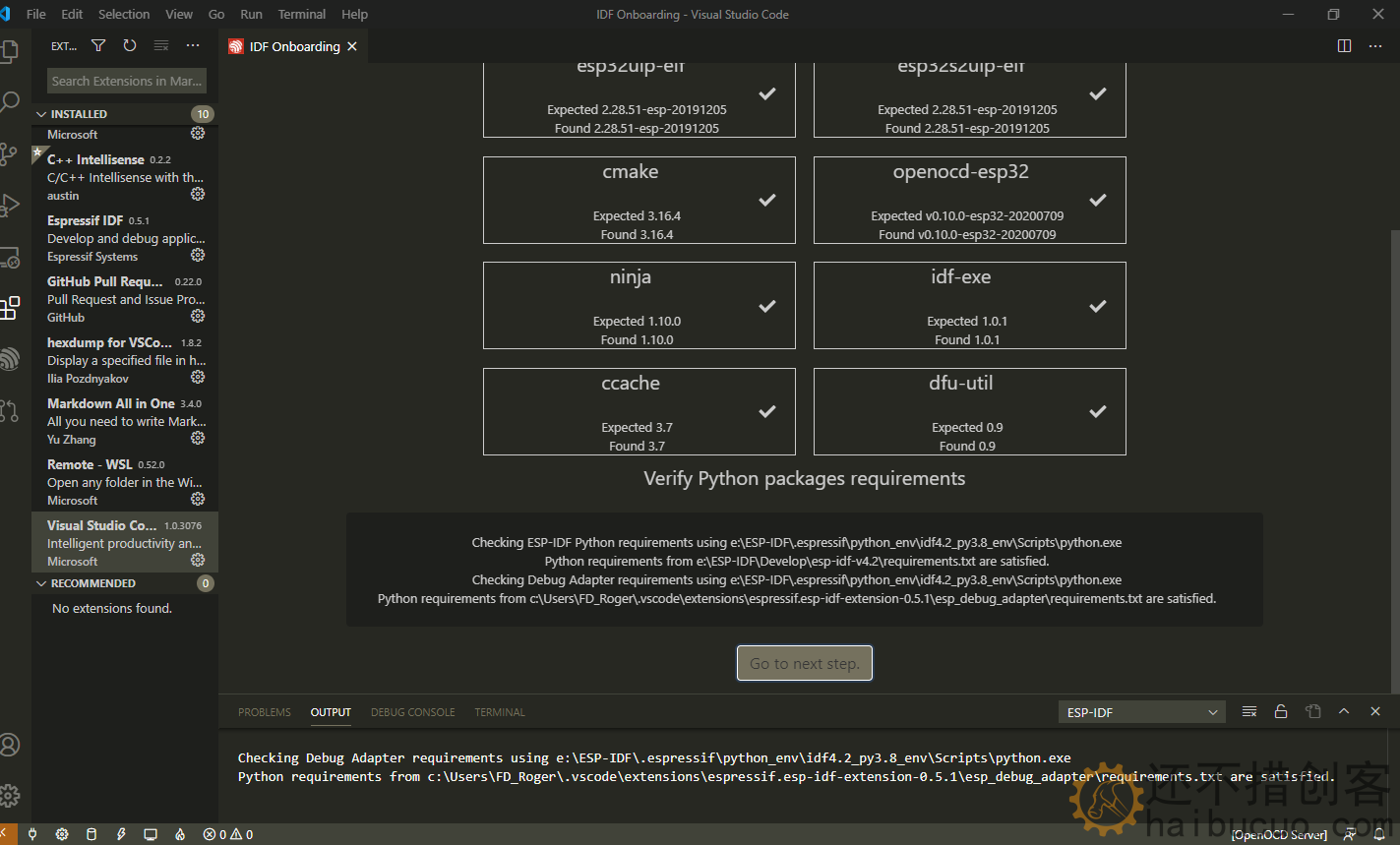Image resolution: width=1400 pixels, height=845 pixels.
Task: Select the ESP-IDF port plug icon in status bar
Action: [33, 834]
